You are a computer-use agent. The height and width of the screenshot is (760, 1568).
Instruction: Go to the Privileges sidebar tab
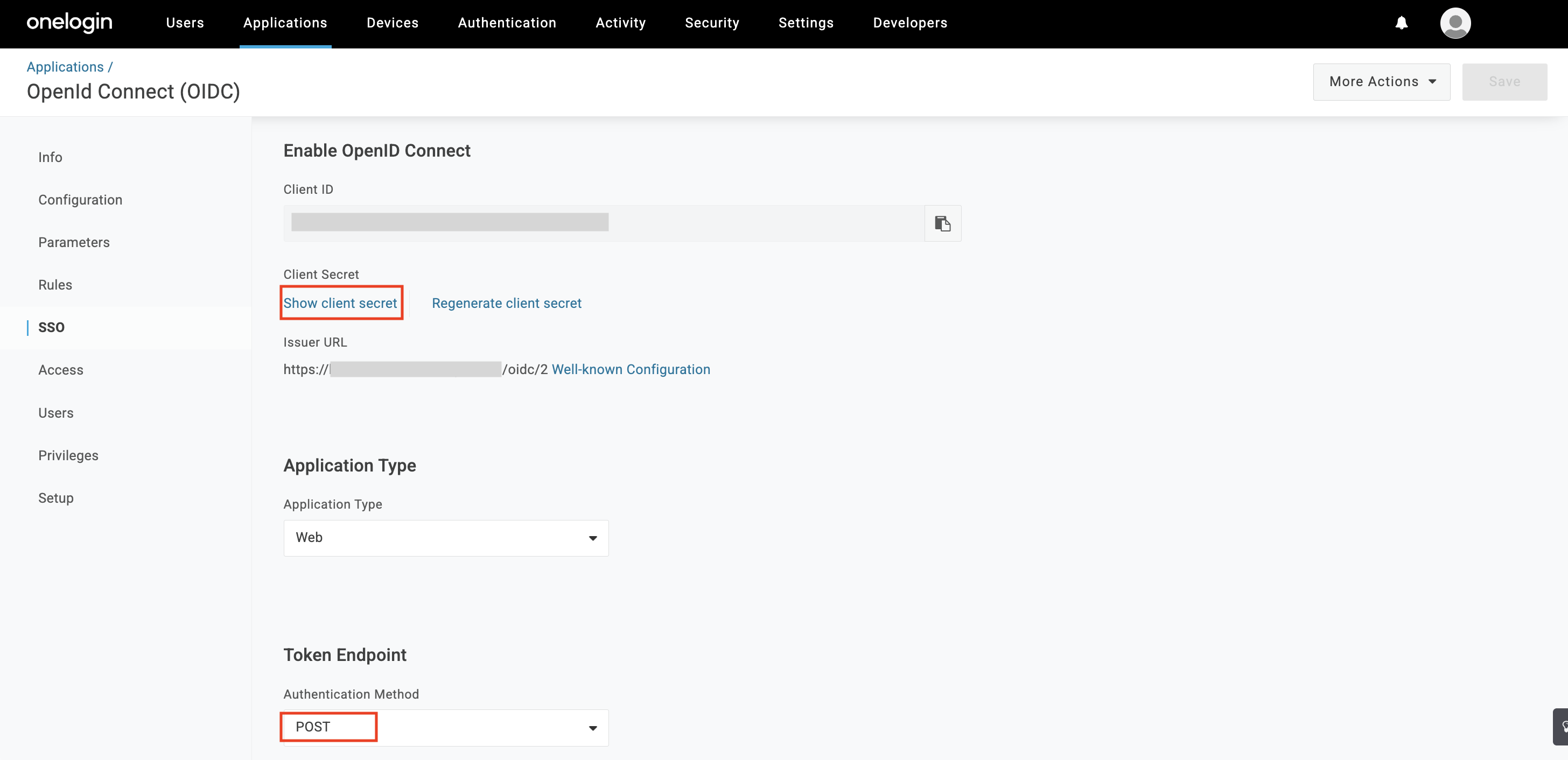click(68, 455)
